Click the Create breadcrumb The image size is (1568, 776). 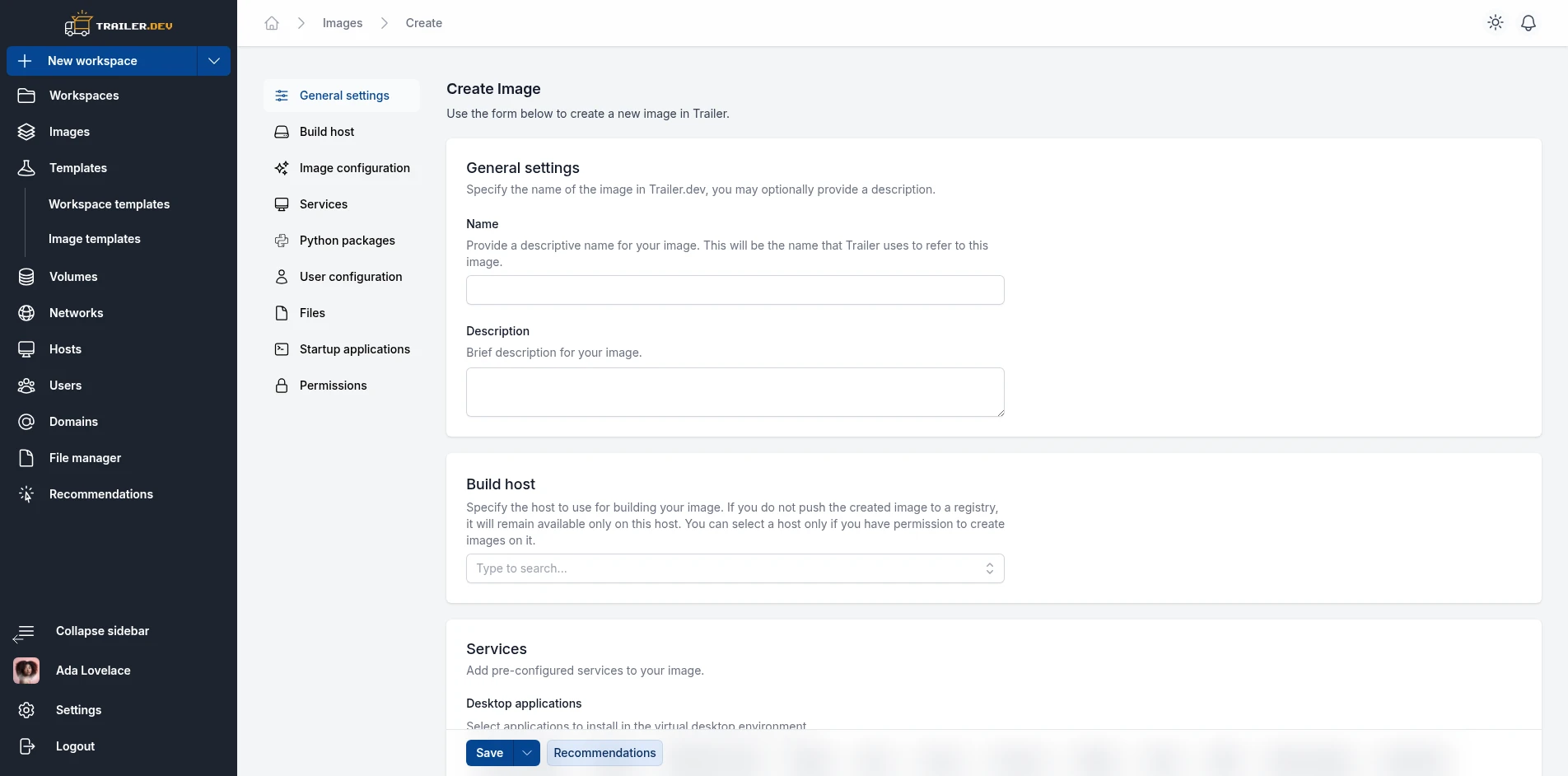(424, 23)
